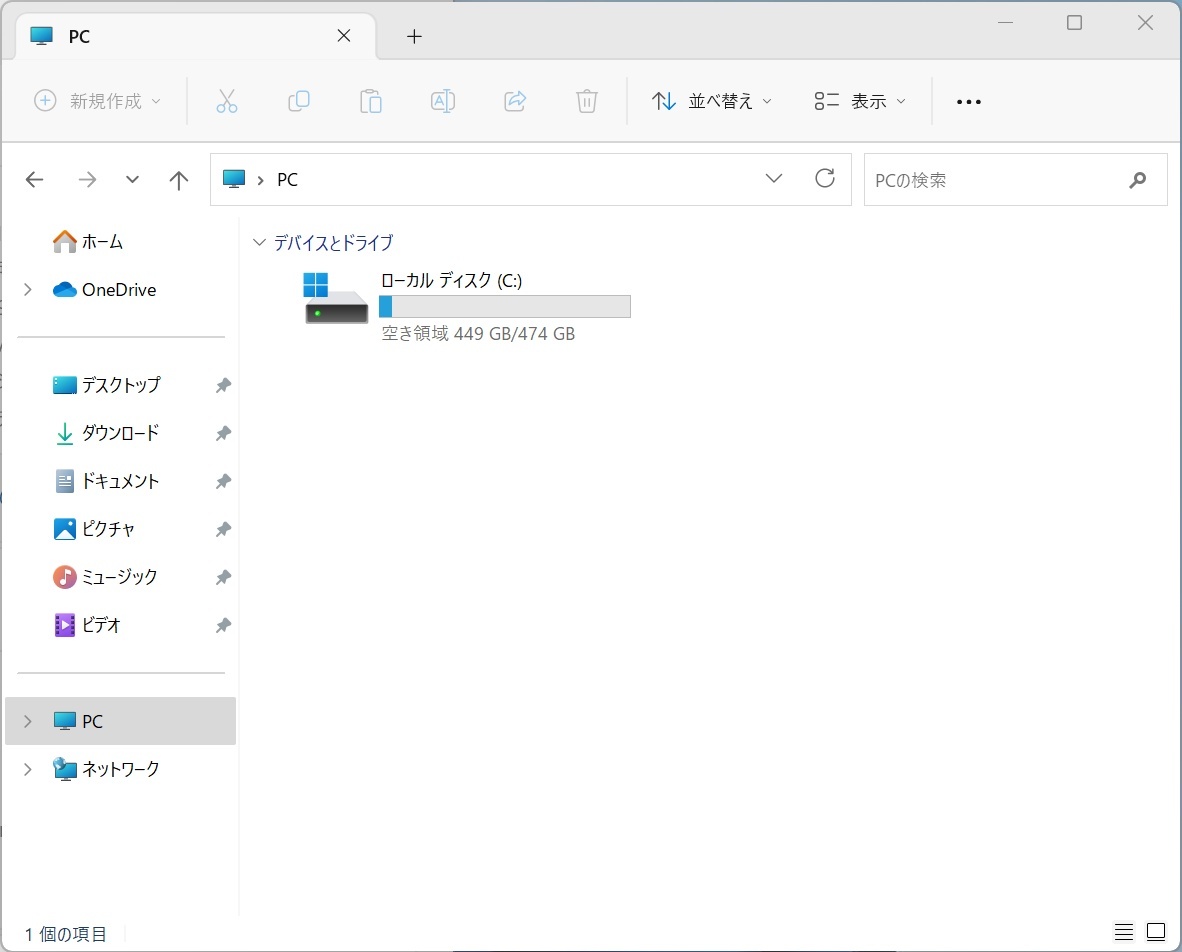1182x952 pixels.
Task: Select the Local Disk (C:) drive icon
Action: 335,298
